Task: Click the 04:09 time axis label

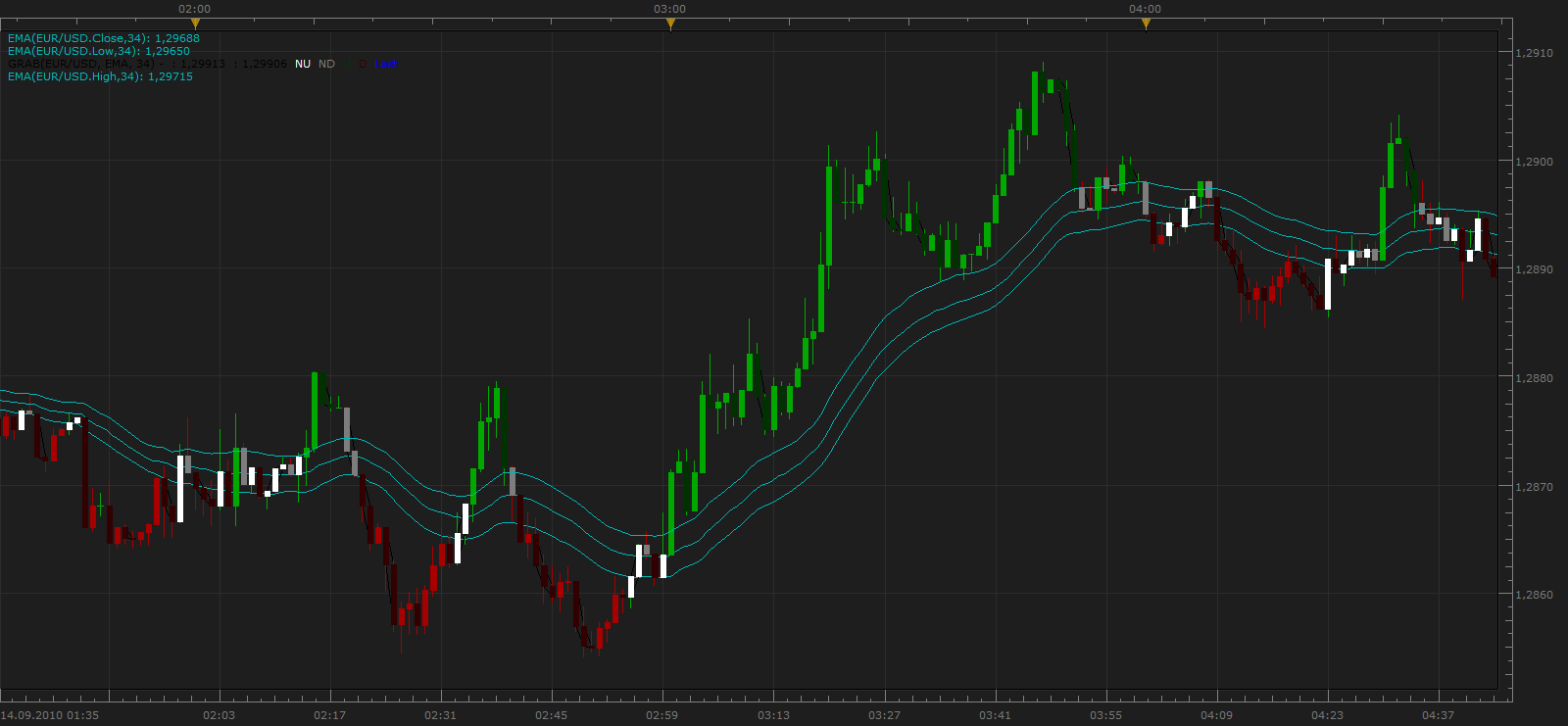Action: point(1216,715)
